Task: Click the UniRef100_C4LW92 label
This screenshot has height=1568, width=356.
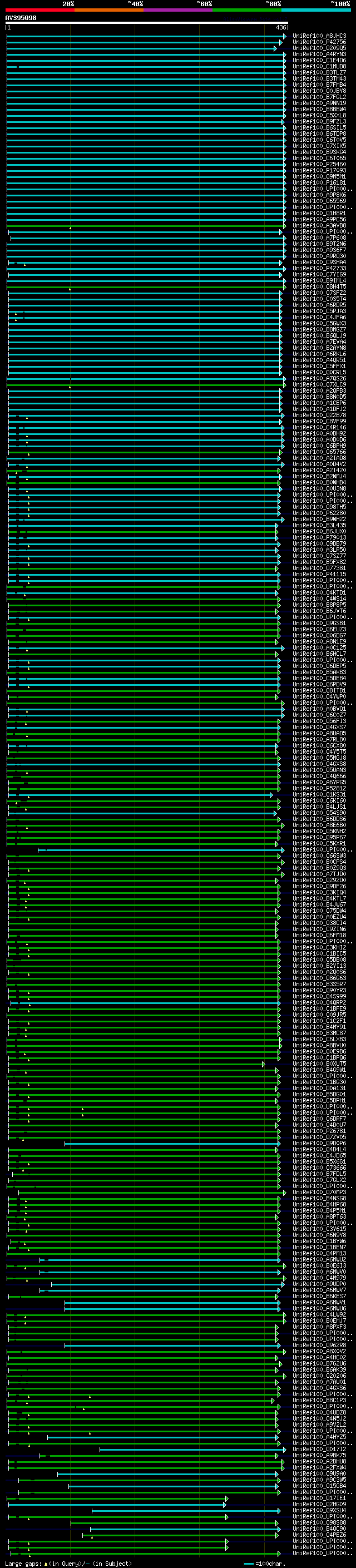Action: [319, 1314]
